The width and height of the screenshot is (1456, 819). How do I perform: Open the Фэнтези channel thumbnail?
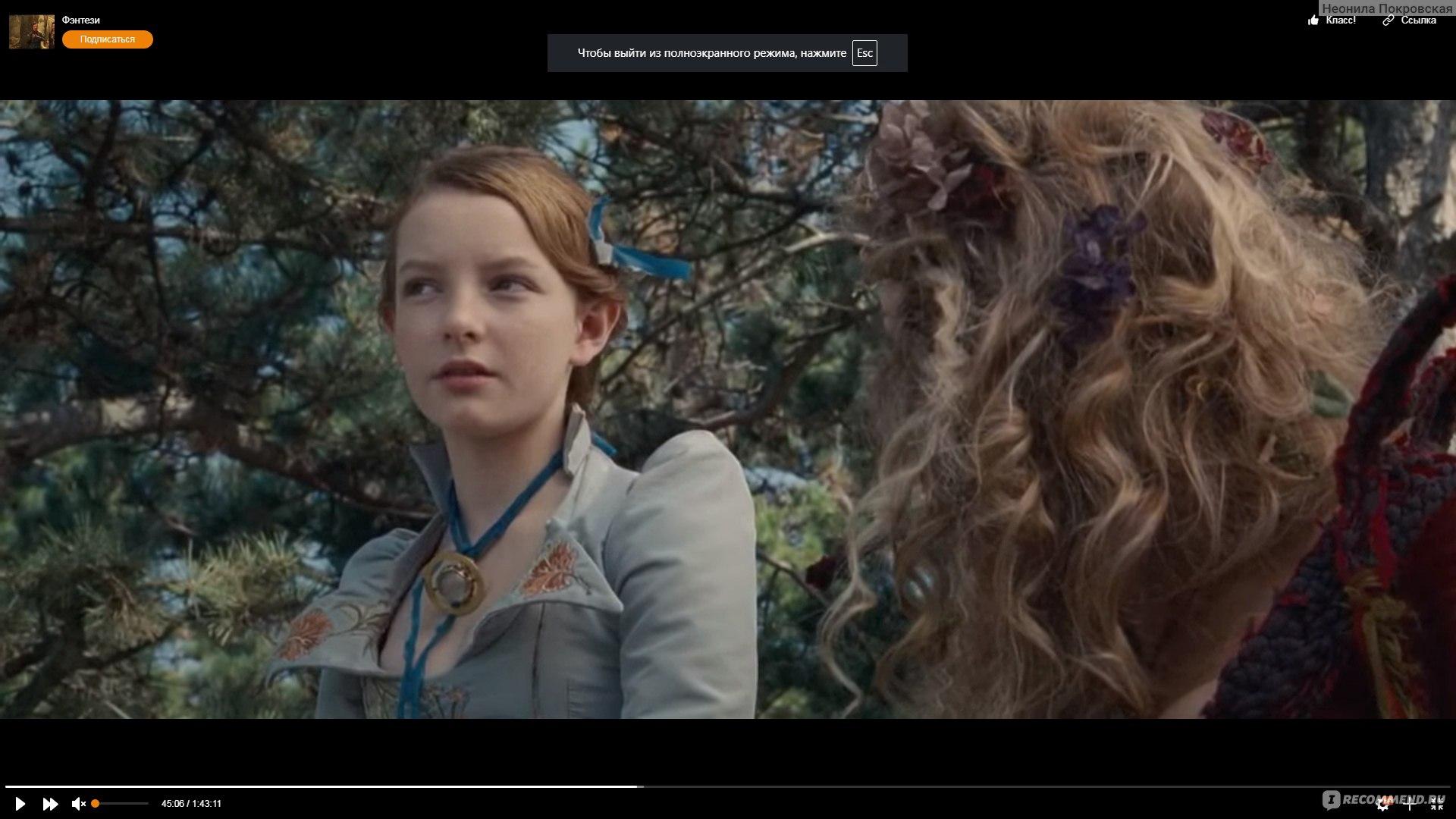(x=31, y=31)
